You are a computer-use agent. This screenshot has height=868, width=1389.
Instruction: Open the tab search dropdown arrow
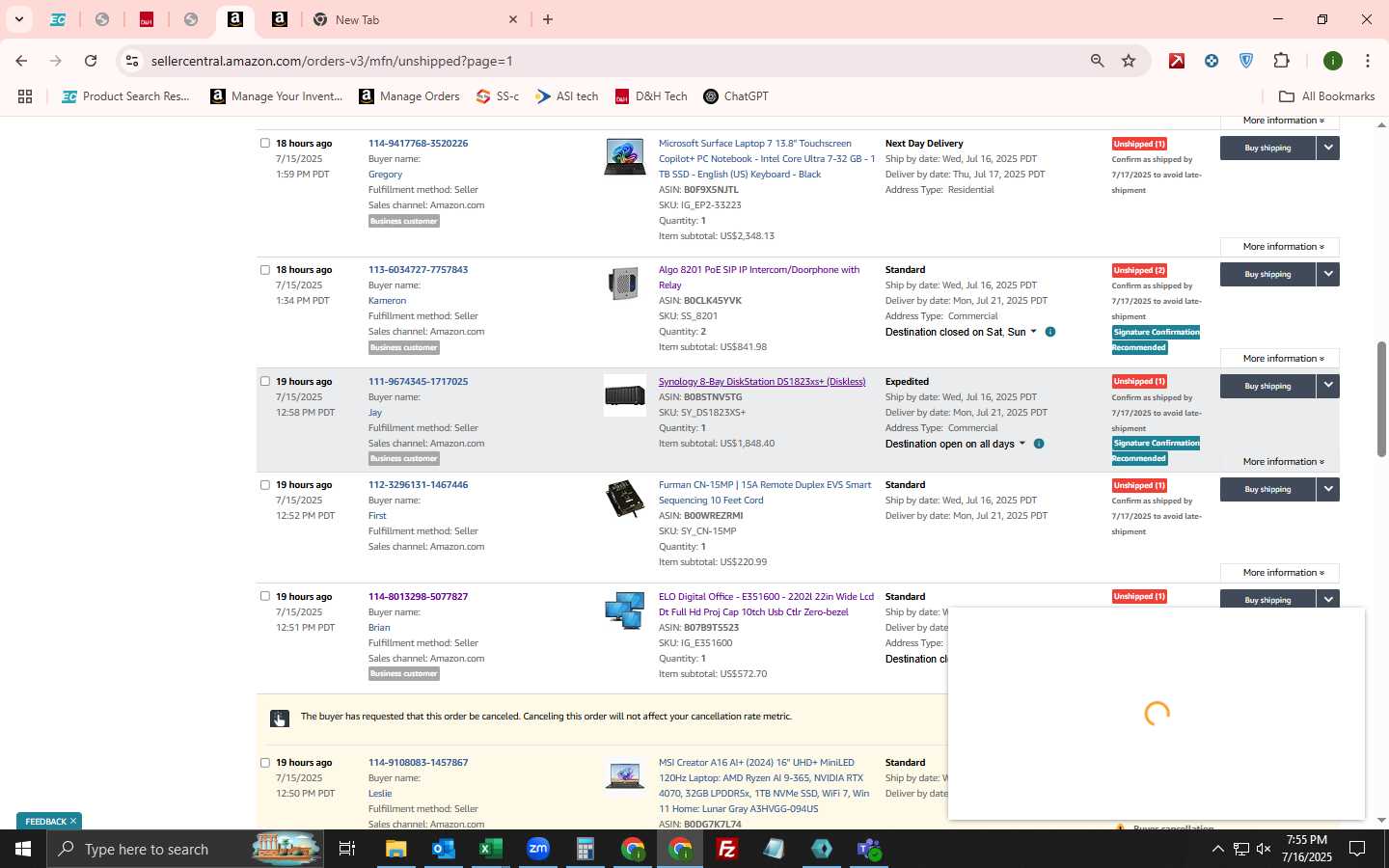(18, 19)
